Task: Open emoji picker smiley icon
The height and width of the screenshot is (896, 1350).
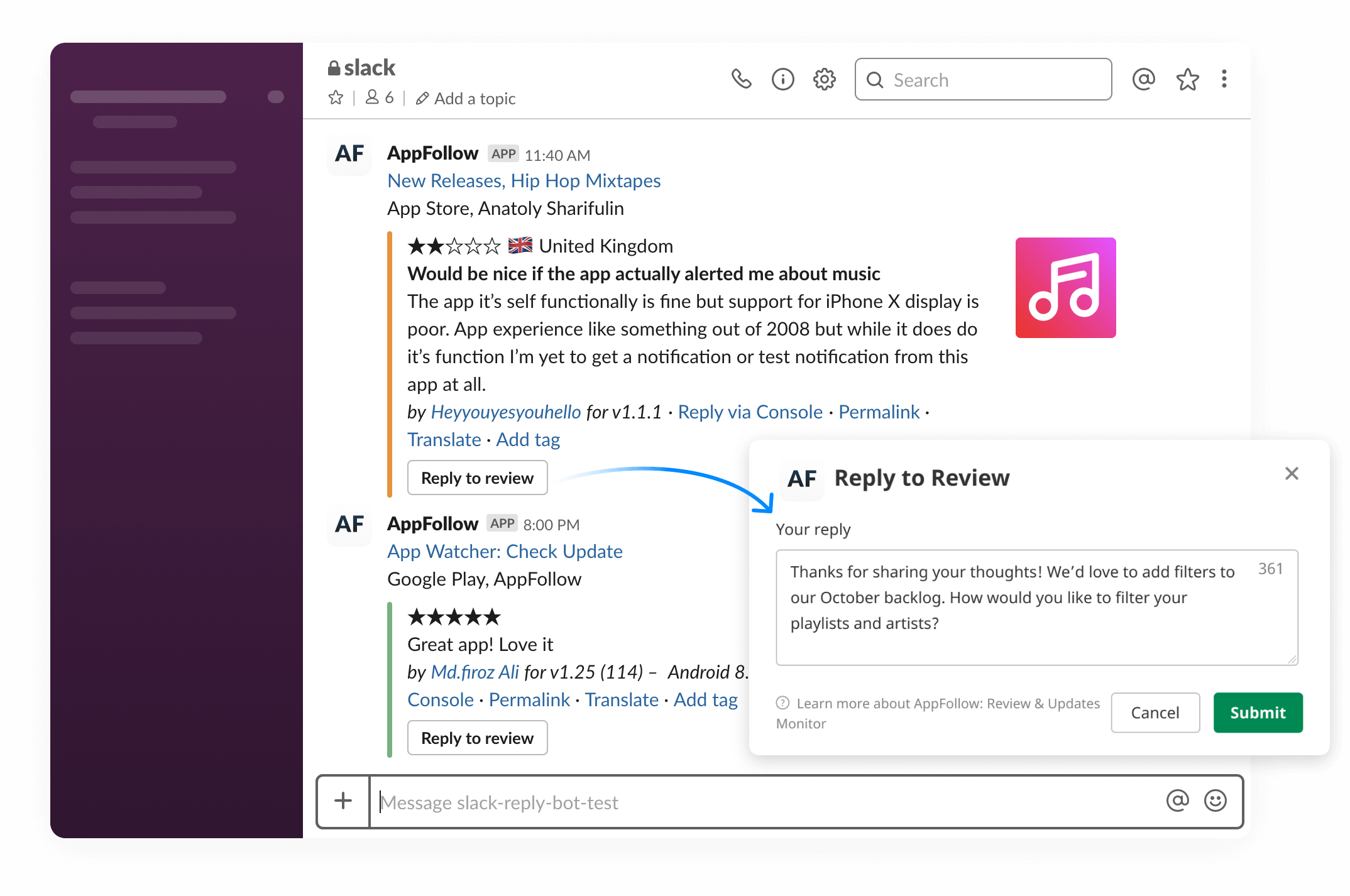Action: click(x=1215, y=801)
